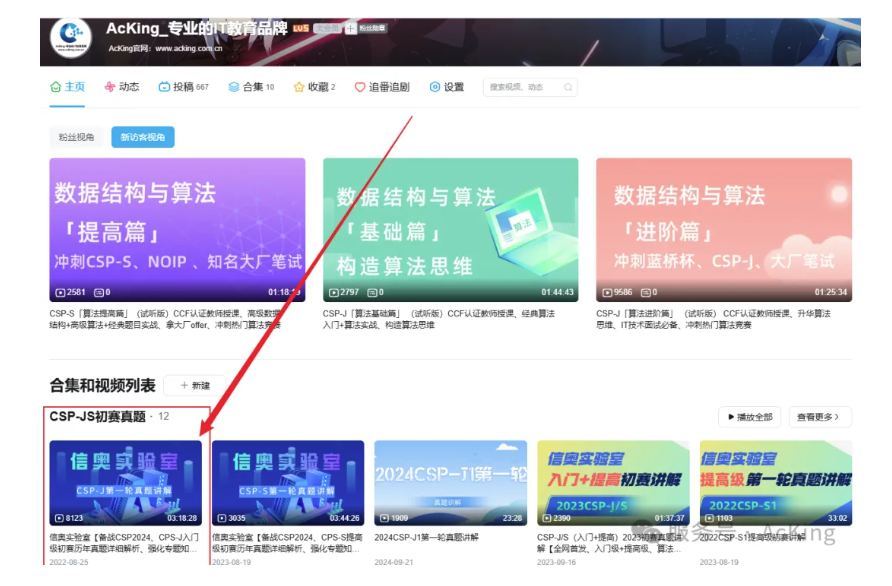This screenshot has height=586, width=892.
Task: Click the 01:25:34 duration on 进阶篇
Action: click(x=831, y=292)
